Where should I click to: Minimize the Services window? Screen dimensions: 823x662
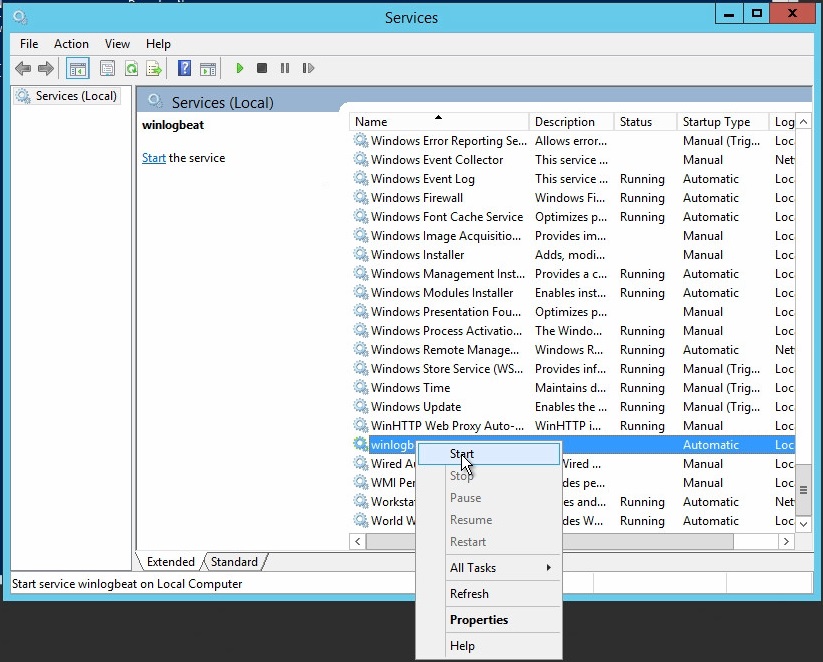(x=729, y=14)
